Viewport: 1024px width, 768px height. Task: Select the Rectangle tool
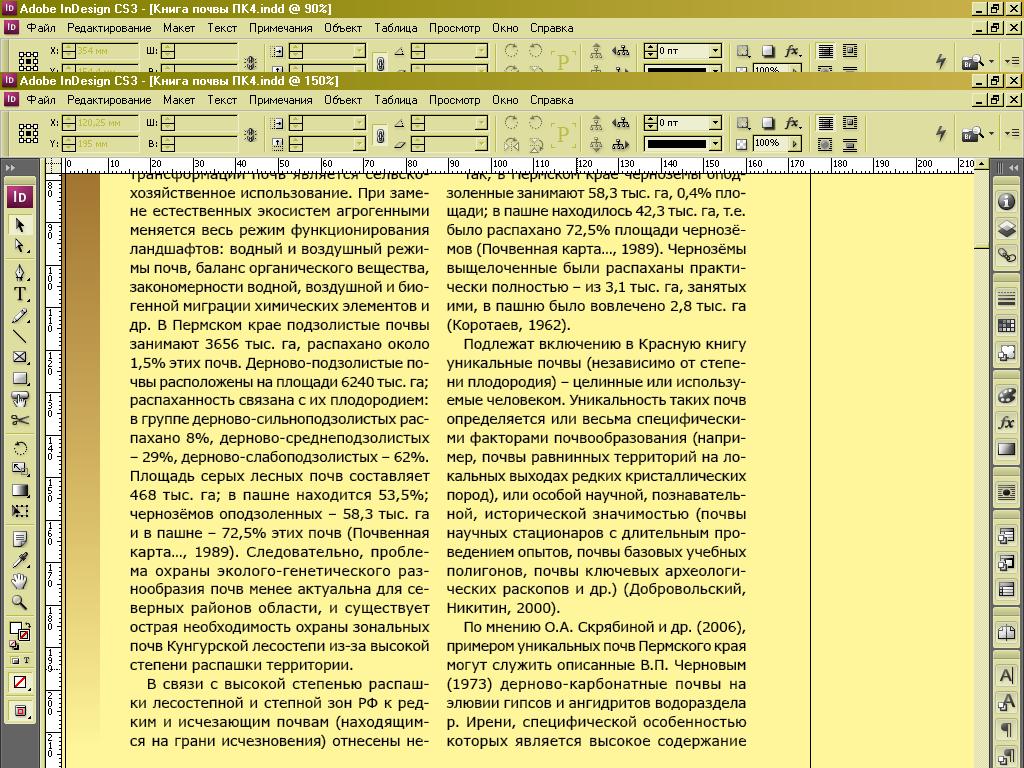20,379
